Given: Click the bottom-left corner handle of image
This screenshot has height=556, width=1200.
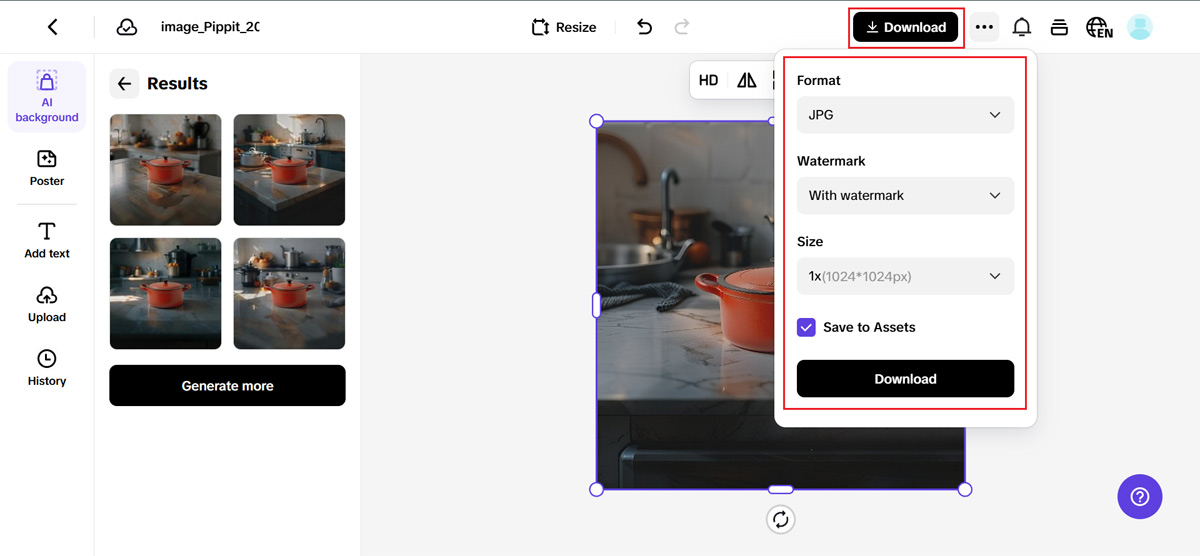Looking at the screenshot, I should 596,489.
